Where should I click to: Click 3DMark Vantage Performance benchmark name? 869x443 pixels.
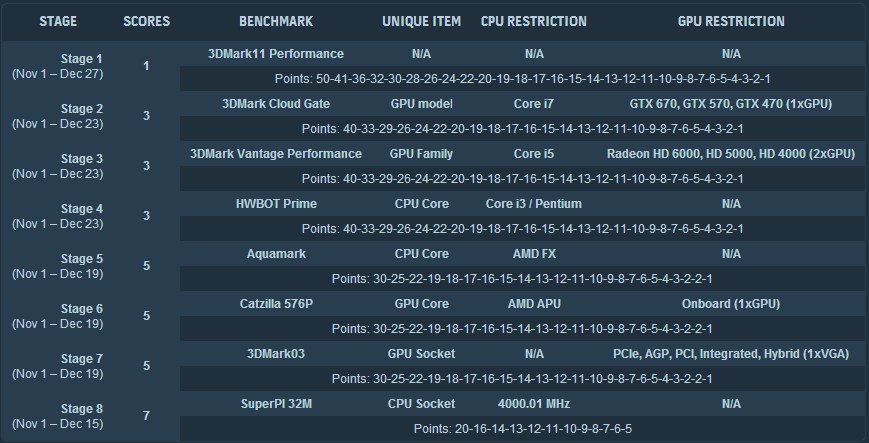(275, 154)
